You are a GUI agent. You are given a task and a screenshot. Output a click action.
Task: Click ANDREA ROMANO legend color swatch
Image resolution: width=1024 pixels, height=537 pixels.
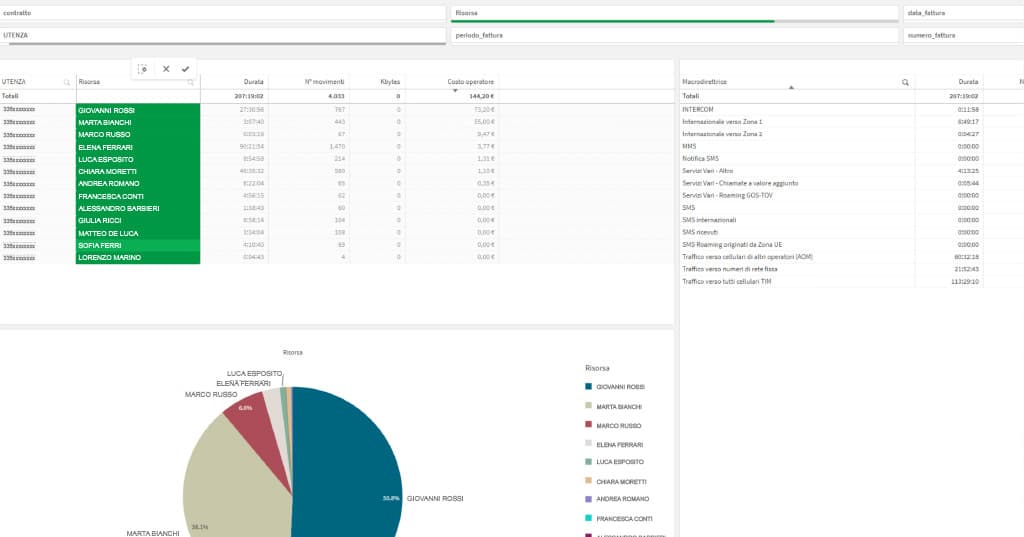[x=588, y=499]
